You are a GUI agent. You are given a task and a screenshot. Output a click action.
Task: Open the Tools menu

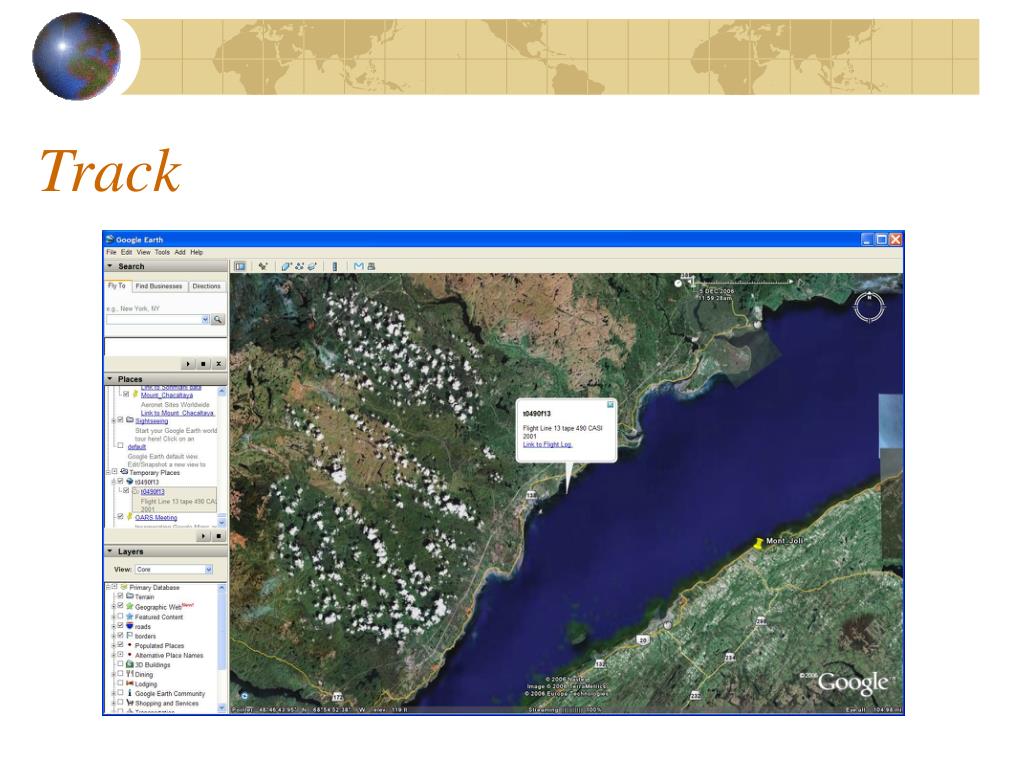162,252
